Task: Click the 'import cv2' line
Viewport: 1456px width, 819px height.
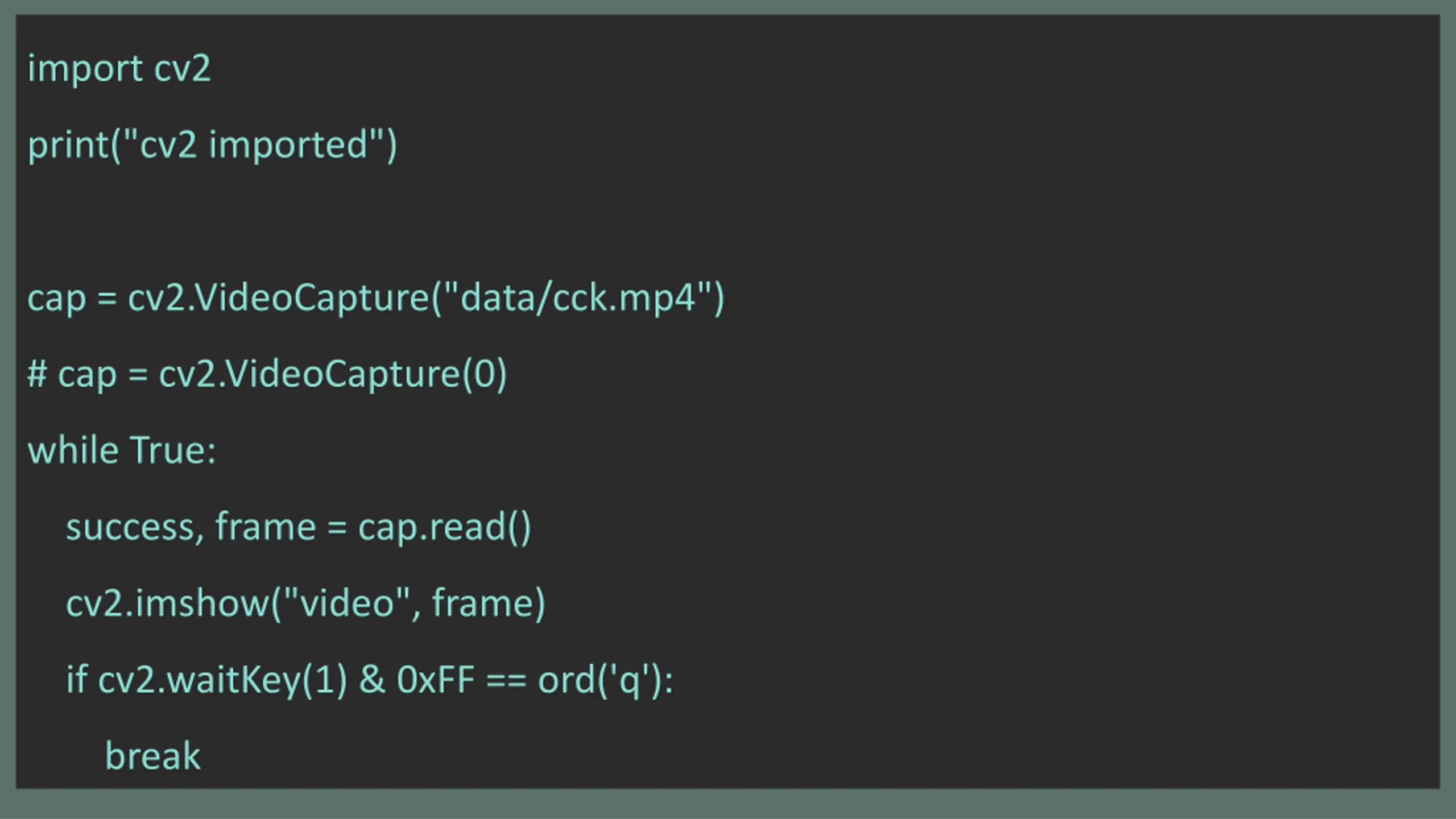Action: [x=119, y=69]
